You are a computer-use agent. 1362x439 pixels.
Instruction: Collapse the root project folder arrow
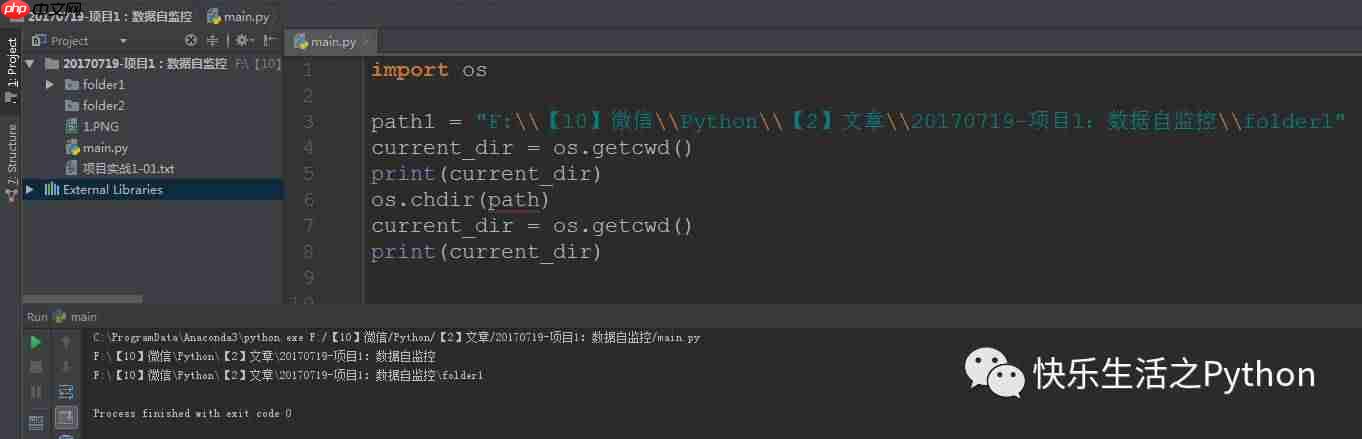[x=29, y=64]
